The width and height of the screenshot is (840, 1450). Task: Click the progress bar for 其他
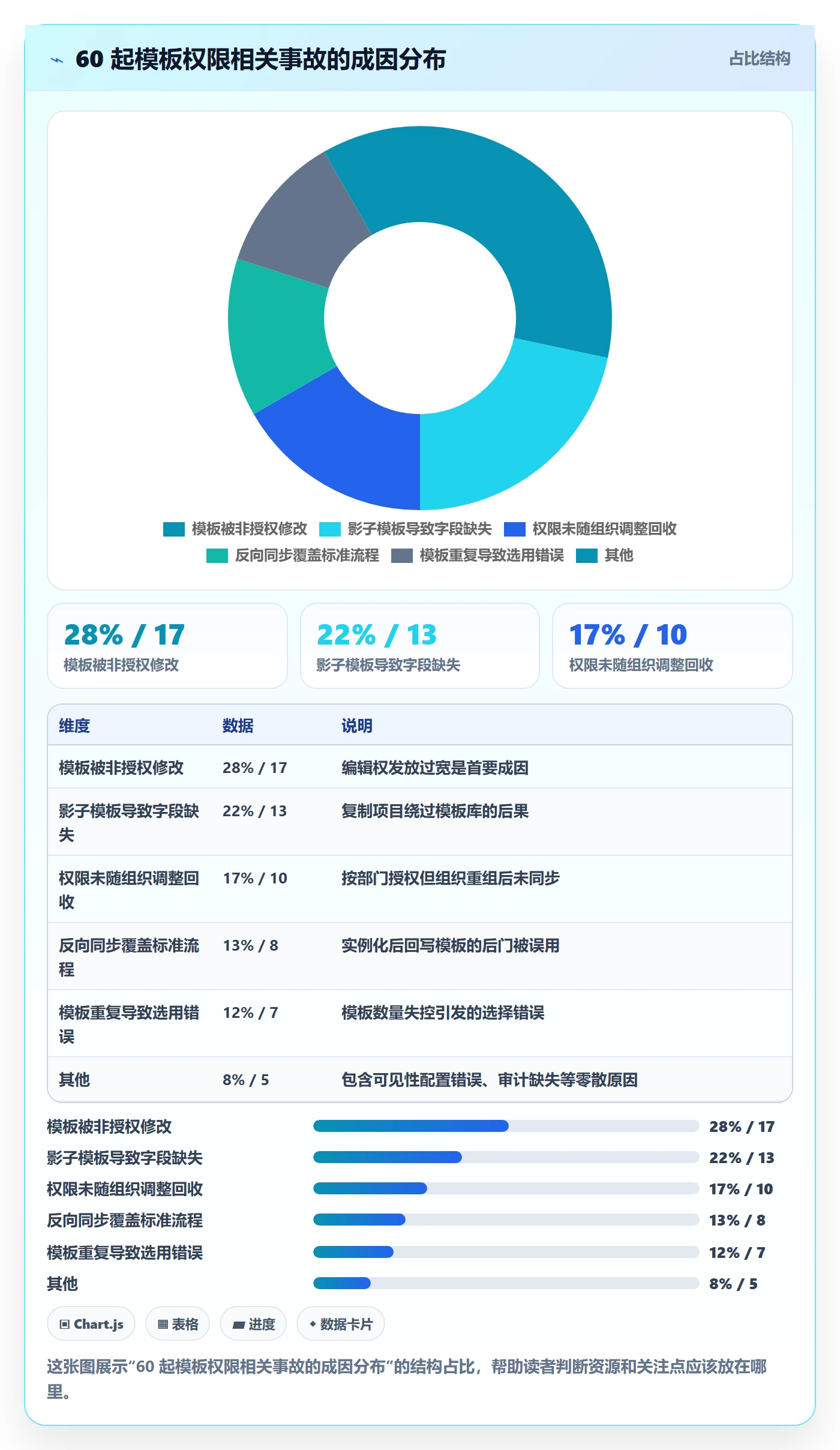click(506, 1283)
